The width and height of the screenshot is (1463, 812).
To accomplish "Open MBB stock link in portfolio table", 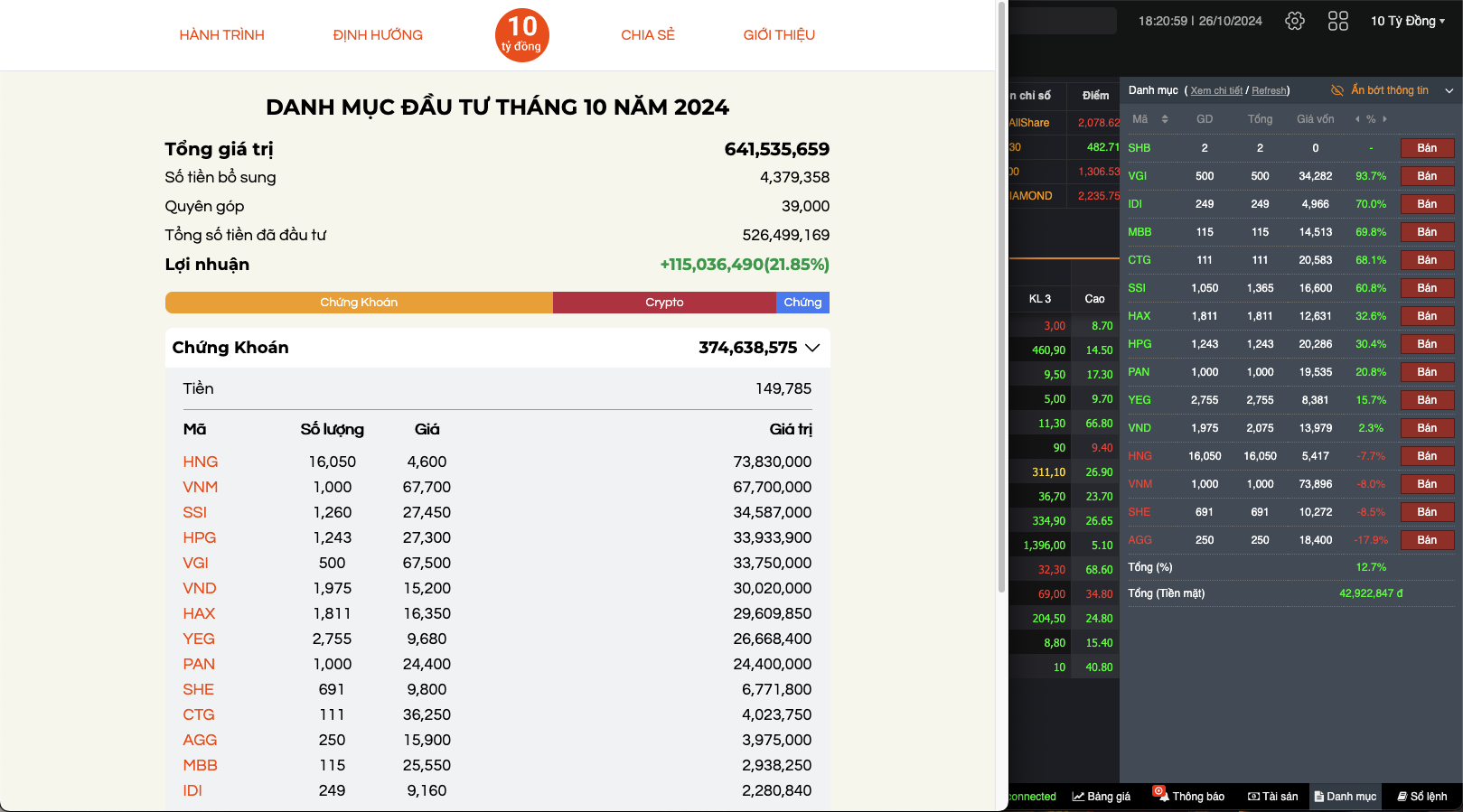I will click(201, 765).
